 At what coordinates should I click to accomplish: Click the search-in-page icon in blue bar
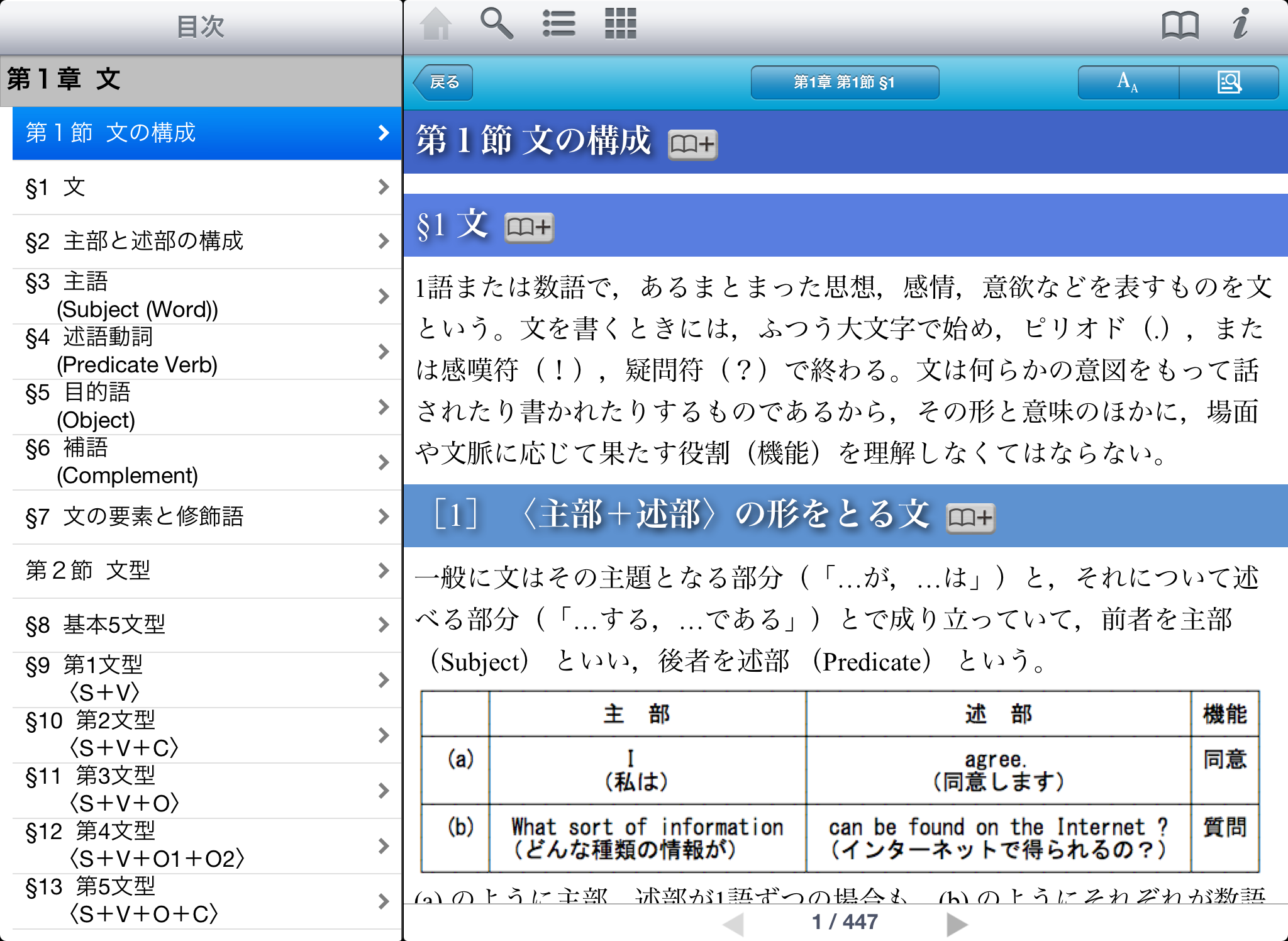click(x=1229, y=82)
